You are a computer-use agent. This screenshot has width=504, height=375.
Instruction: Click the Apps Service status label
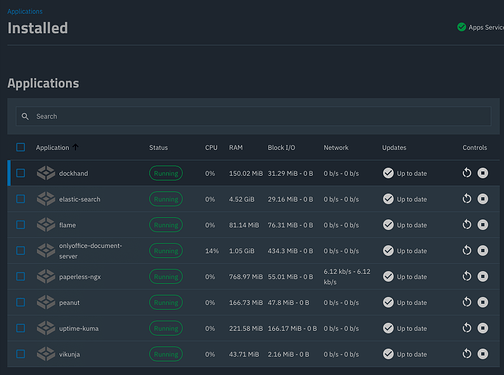[x=486, y=27]
